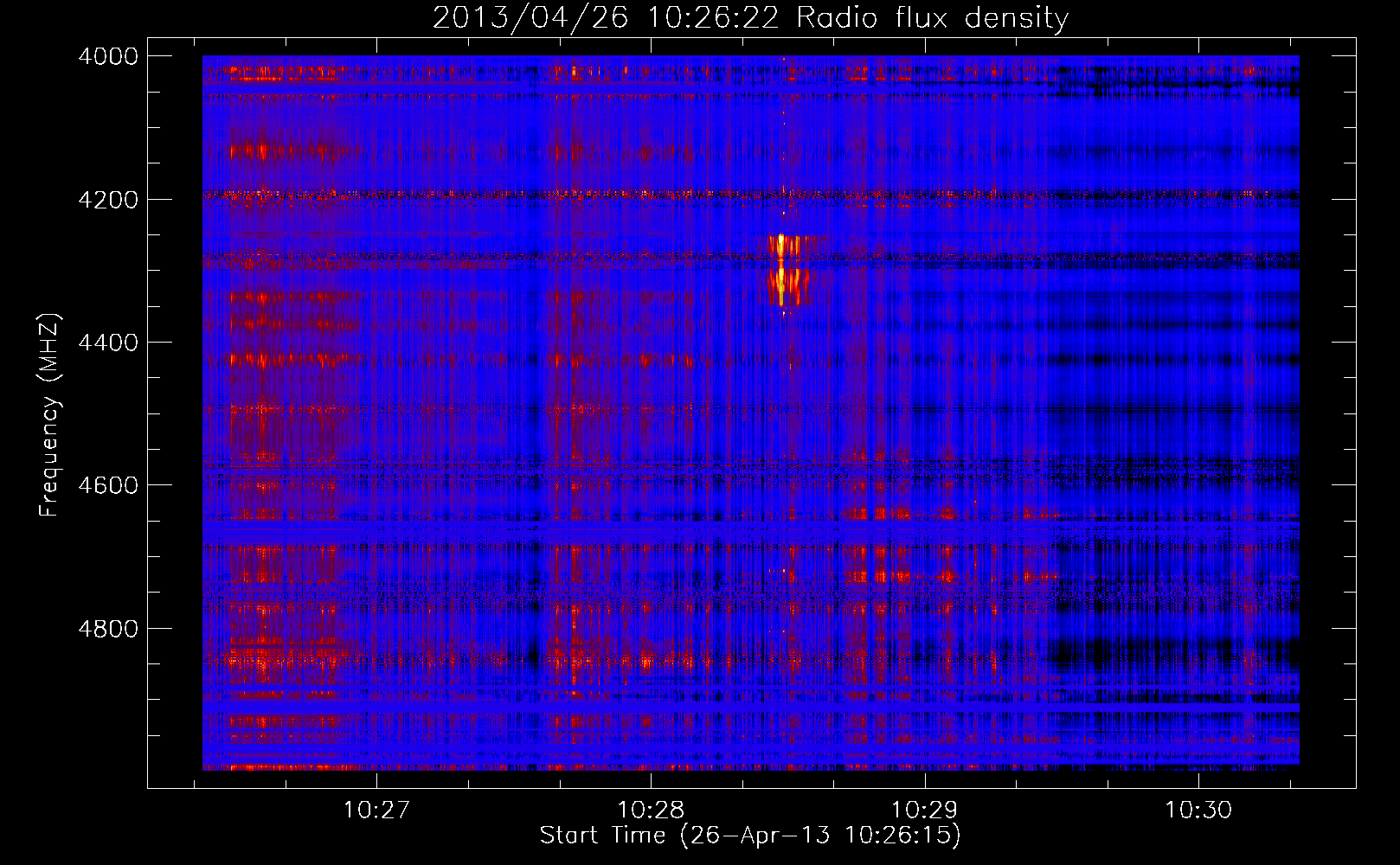
Task: Click the 10:27 time tick label
Action: [376, 811]
